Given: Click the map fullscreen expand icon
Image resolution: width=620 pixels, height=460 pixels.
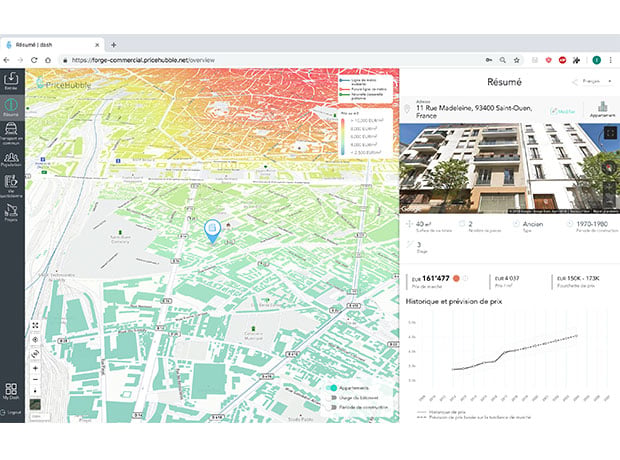Looking at the screenshot, I should pyautogui.click(x=35, y=326).
